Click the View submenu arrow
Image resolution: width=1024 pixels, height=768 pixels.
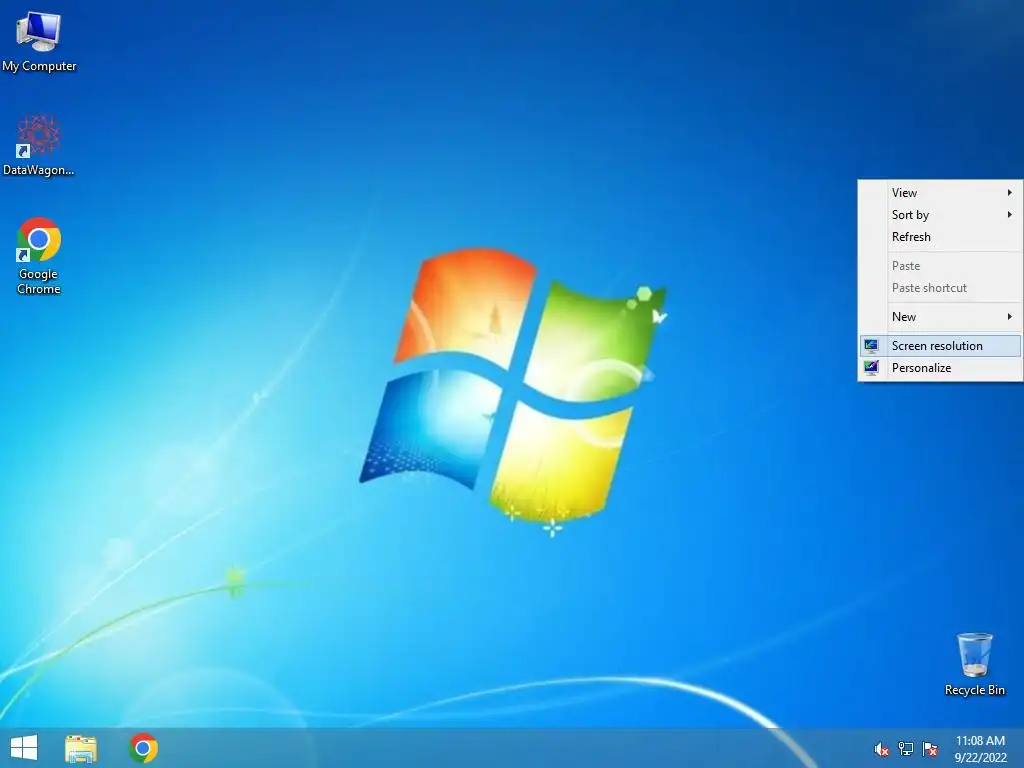pyautogui.click(x=1010, y=193)
